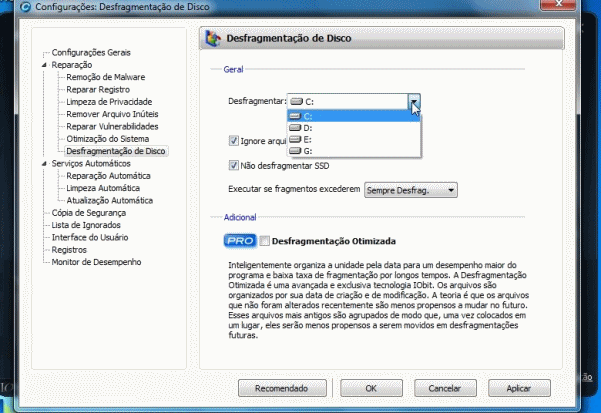Select Reparação tree item

pyautogui.click(x=72, y=65)
